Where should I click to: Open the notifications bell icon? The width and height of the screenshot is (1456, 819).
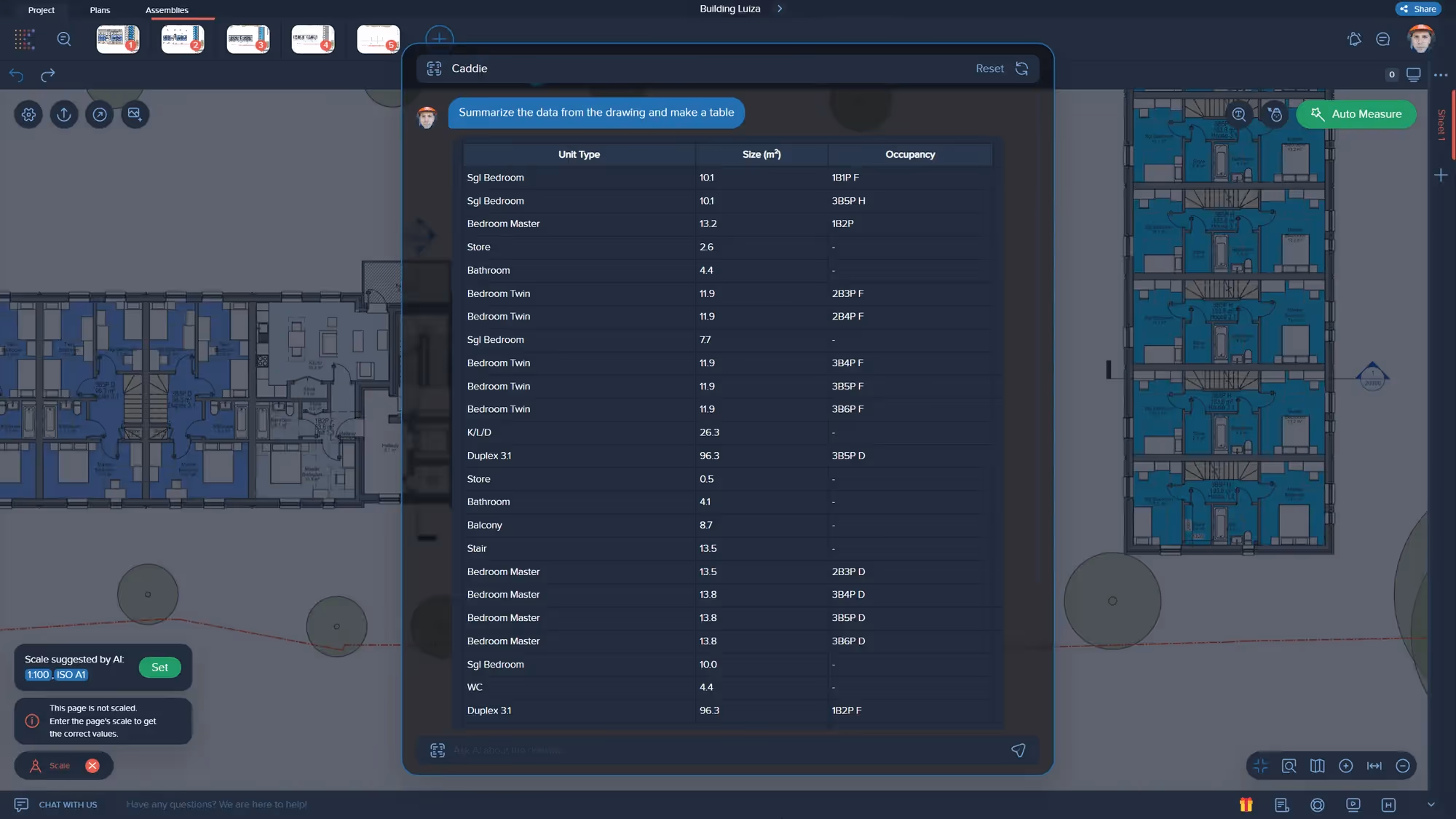(1354, 39)
